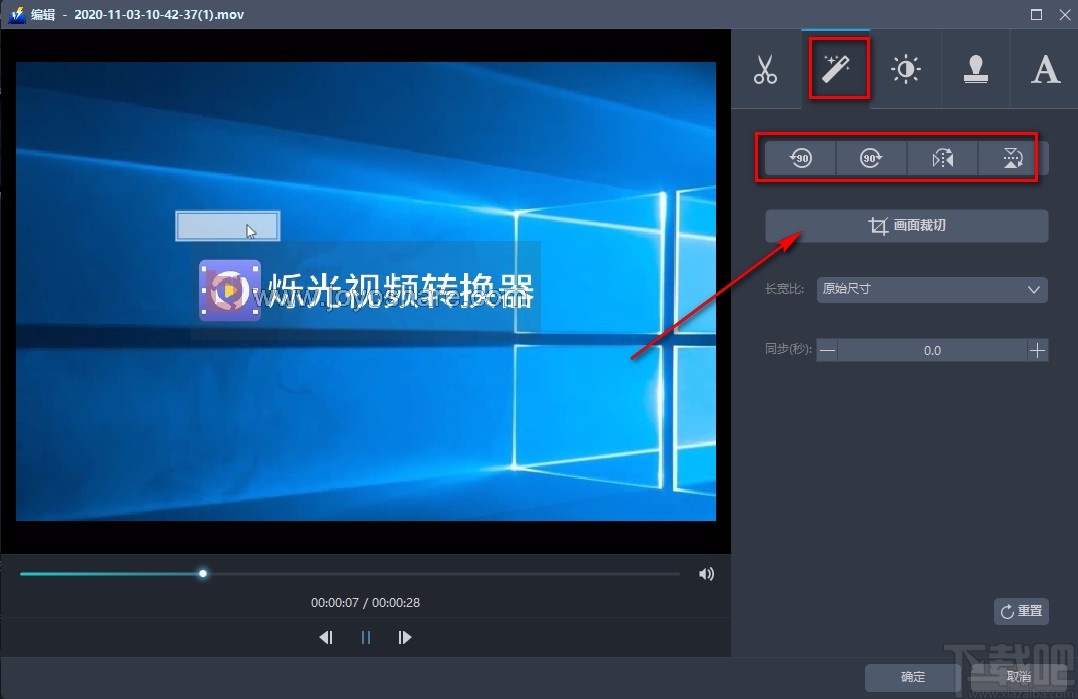Flip the video horizontally
Image resolution: width=1078 pixels, height=699 pixels.
coord(942,158)
